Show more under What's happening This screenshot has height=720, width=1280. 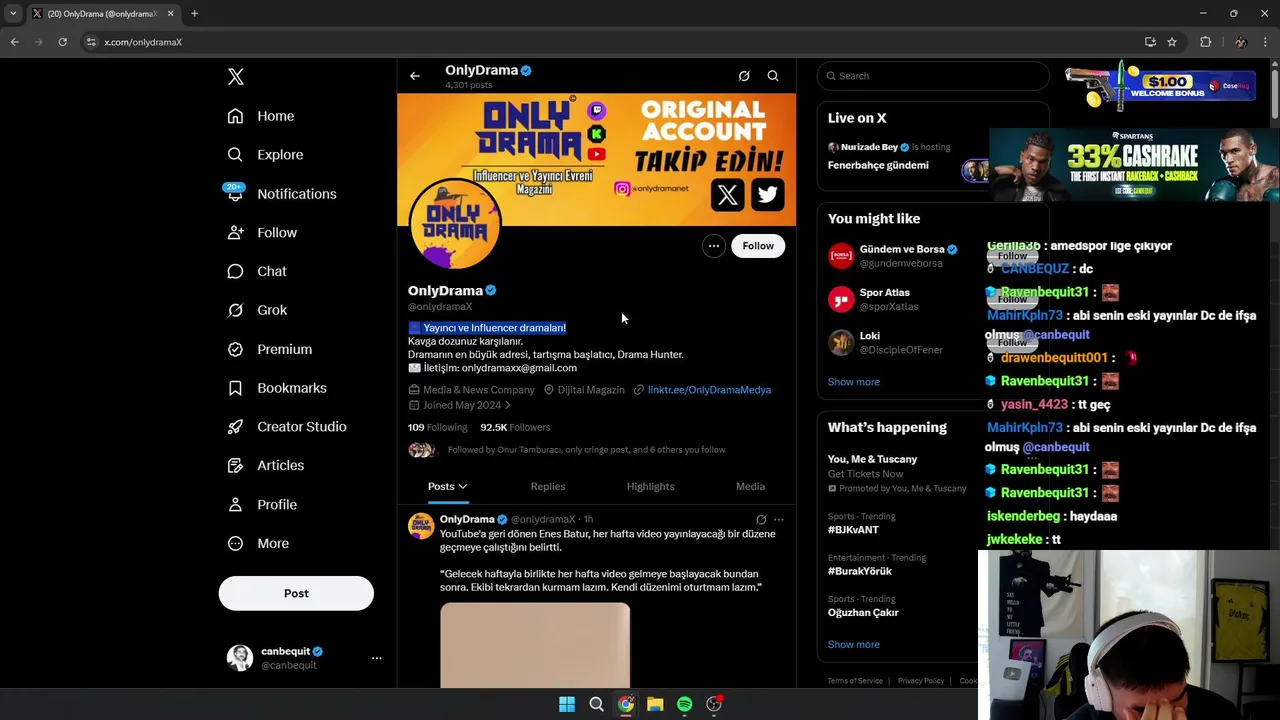click(854, 645)
